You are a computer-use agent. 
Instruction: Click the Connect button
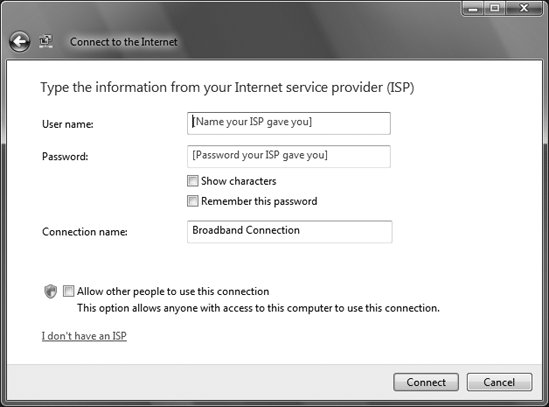(x=426, y=382)
